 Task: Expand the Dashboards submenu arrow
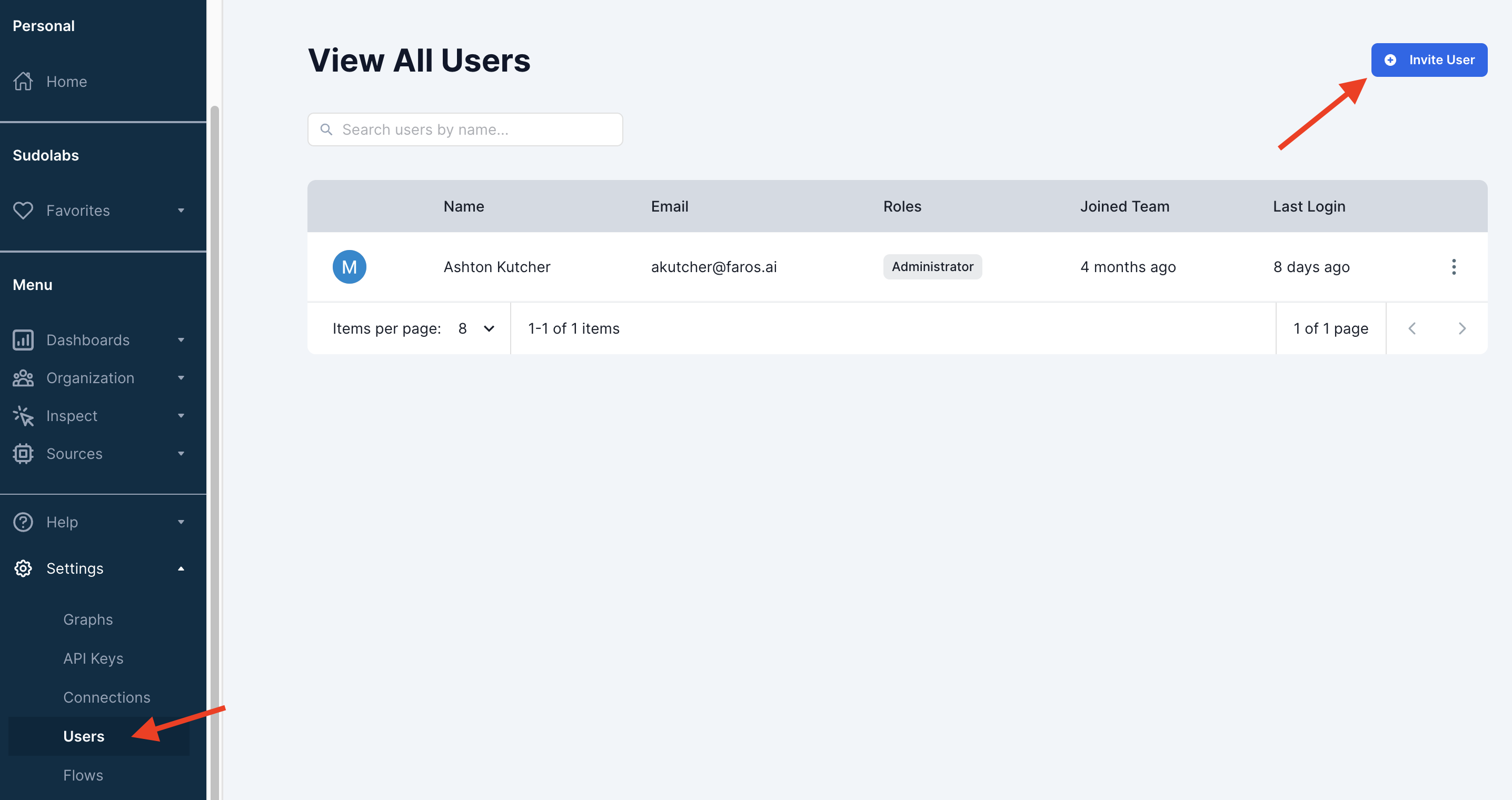(181, 340)
